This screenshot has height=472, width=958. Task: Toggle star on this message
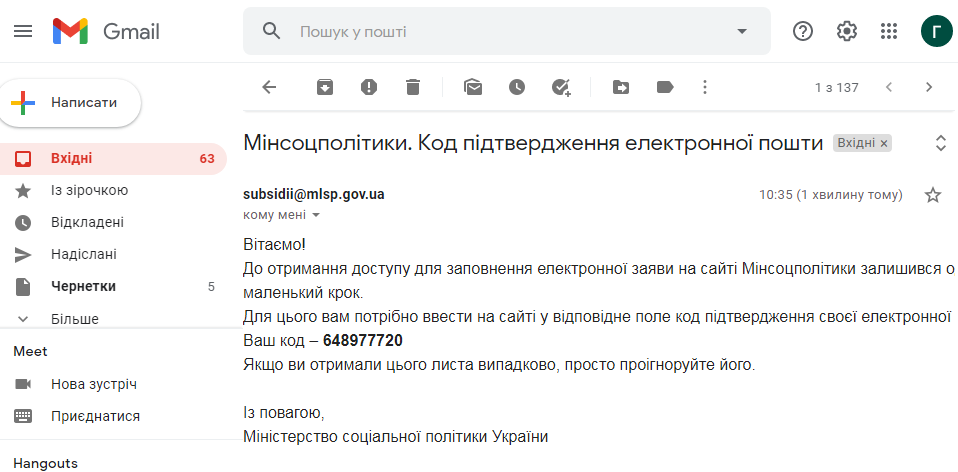(x=932, y=195)
